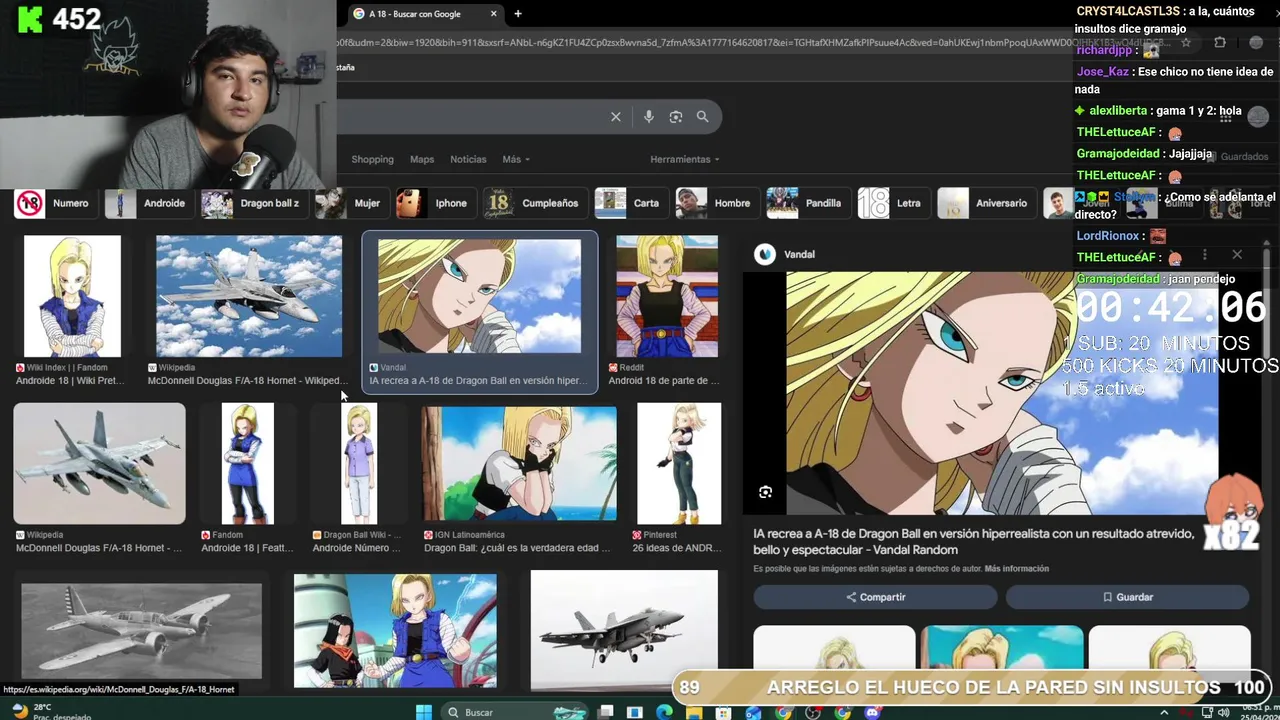Open the browser extensions puzzle icon
The width and height of the screenshot is (1280, 720).
(1220, 43)
